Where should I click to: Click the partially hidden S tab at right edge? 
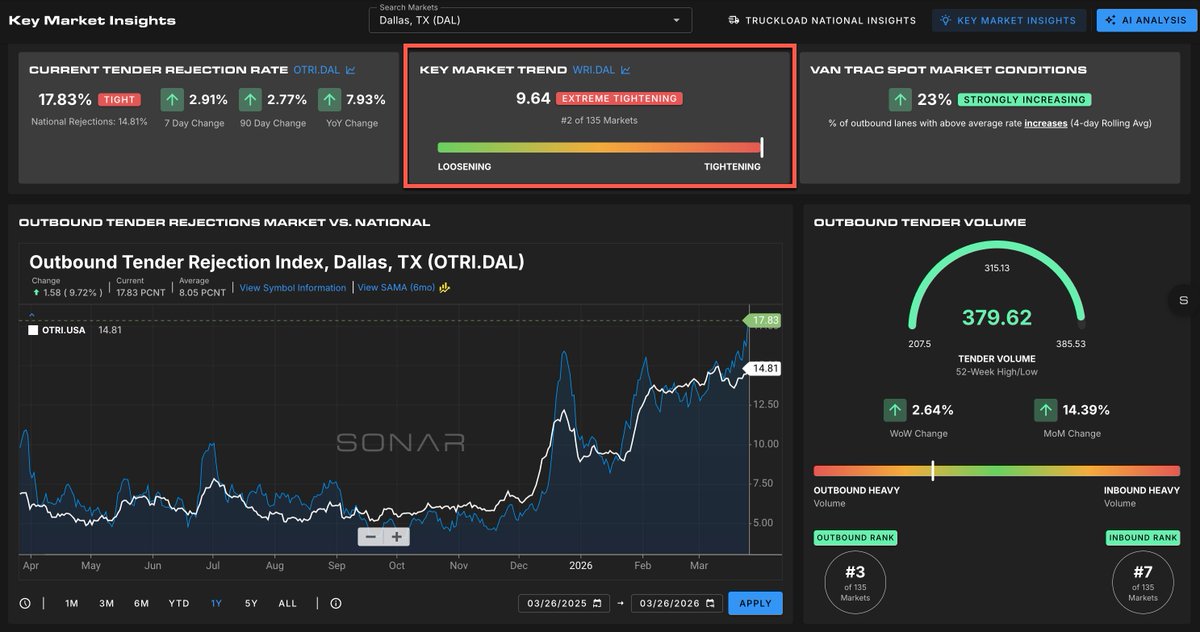(x=1184, y=299)
